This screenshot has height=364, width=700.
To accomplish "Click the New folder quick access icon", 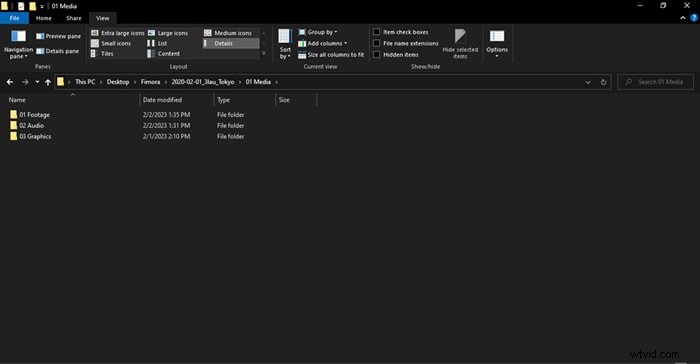I will pos(33,6).
